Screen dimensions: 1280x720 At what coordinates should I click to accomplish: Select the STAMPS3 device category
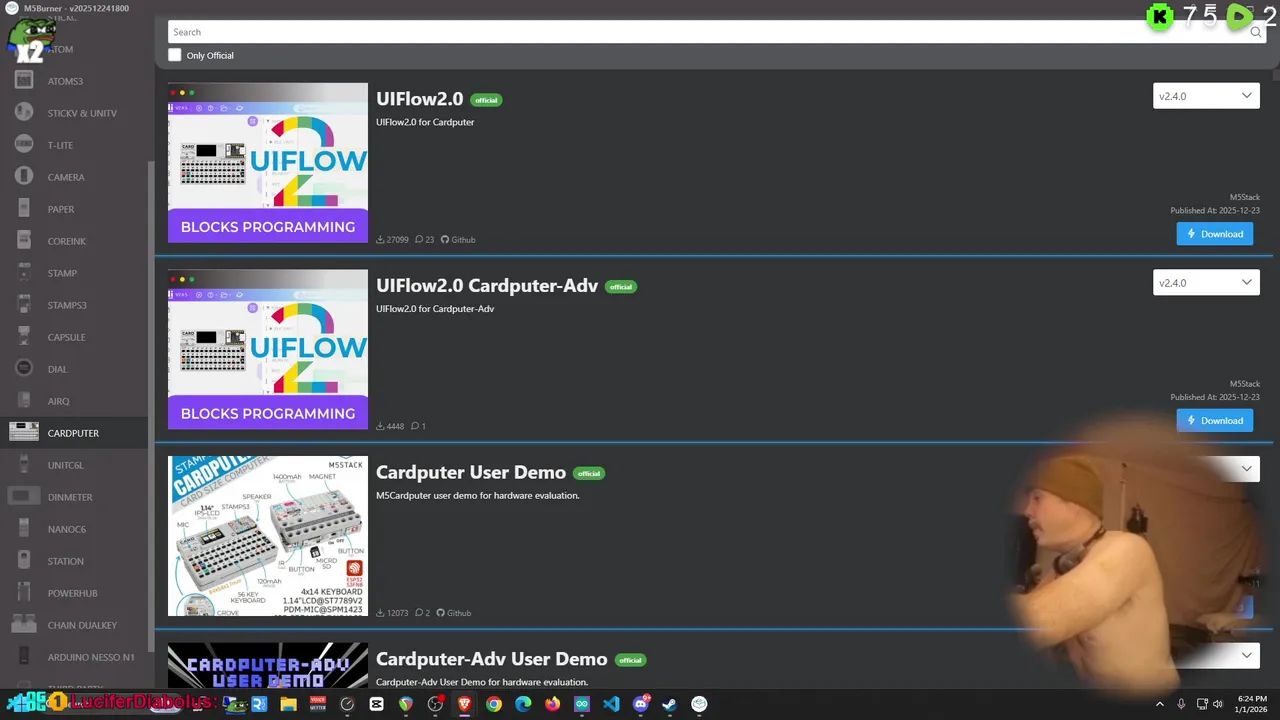75,305
